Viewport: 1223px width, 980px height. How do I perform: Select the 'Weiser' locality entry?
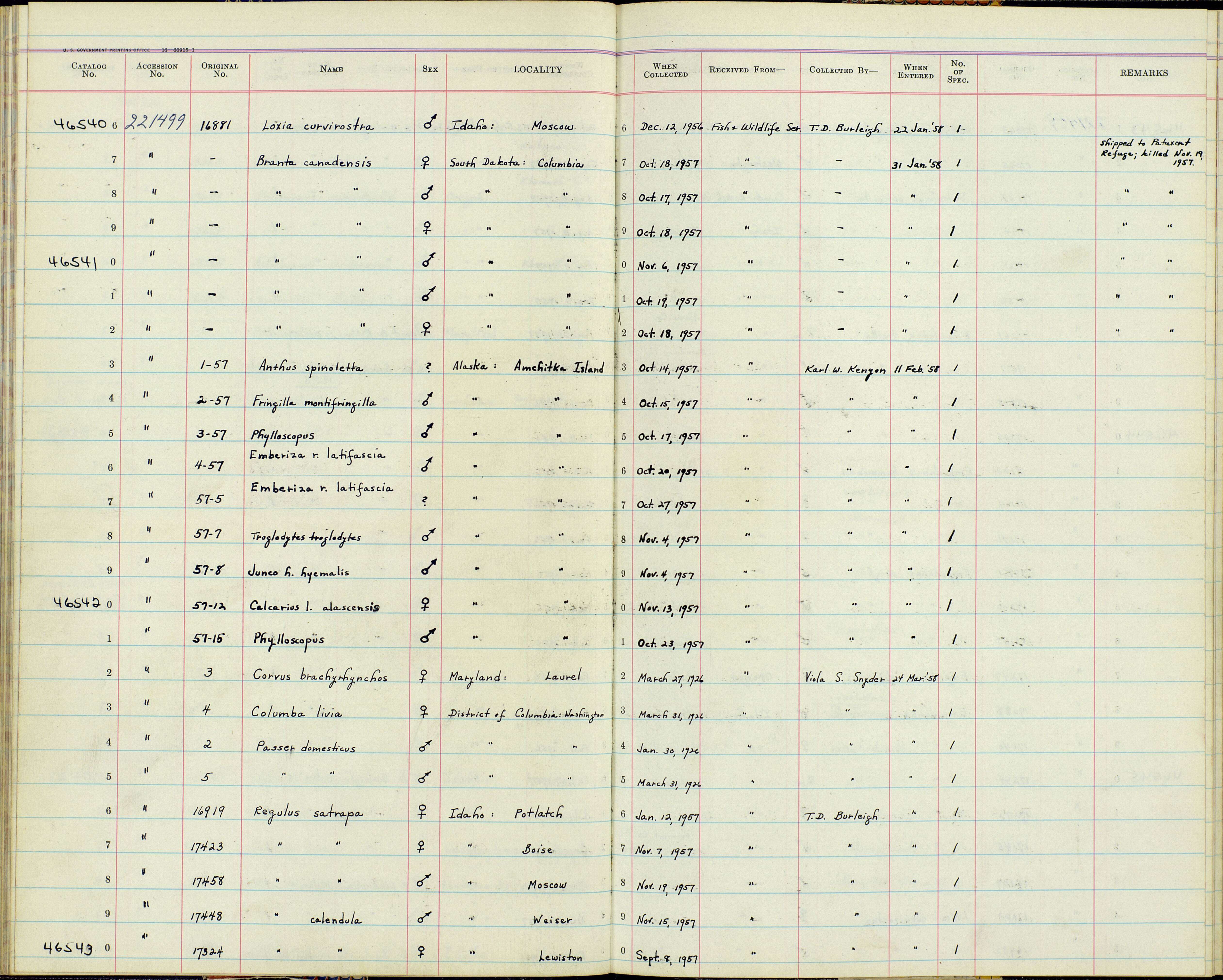click(x=552, y=920)
